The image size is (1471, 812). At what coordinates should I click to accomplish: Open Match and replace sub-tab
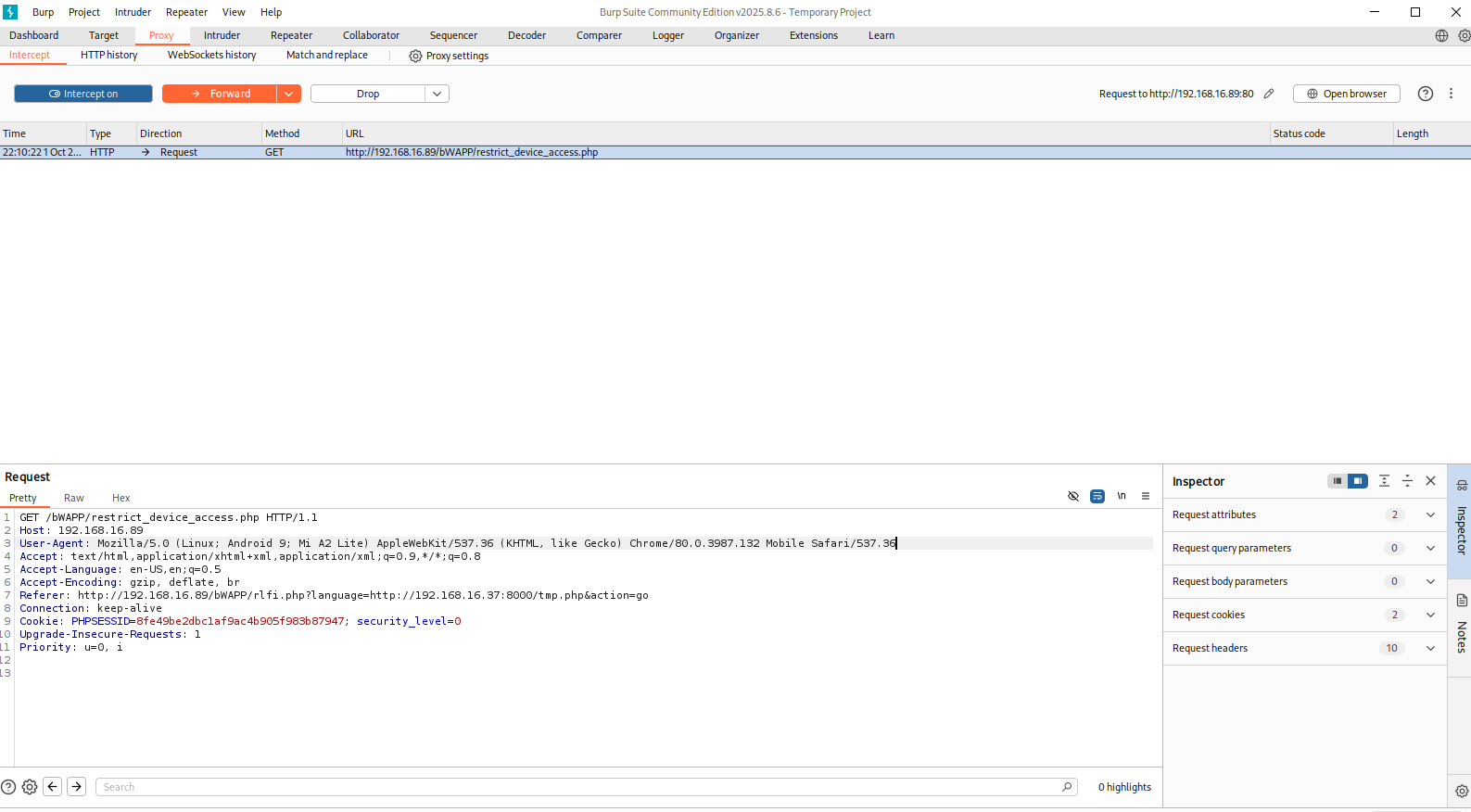(x=326, y=55)
